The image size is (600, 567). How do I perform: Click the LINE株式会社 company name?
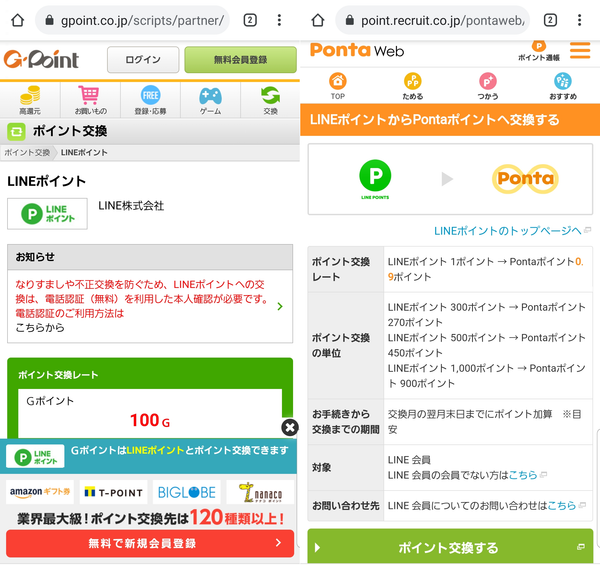tap(131, 206)
